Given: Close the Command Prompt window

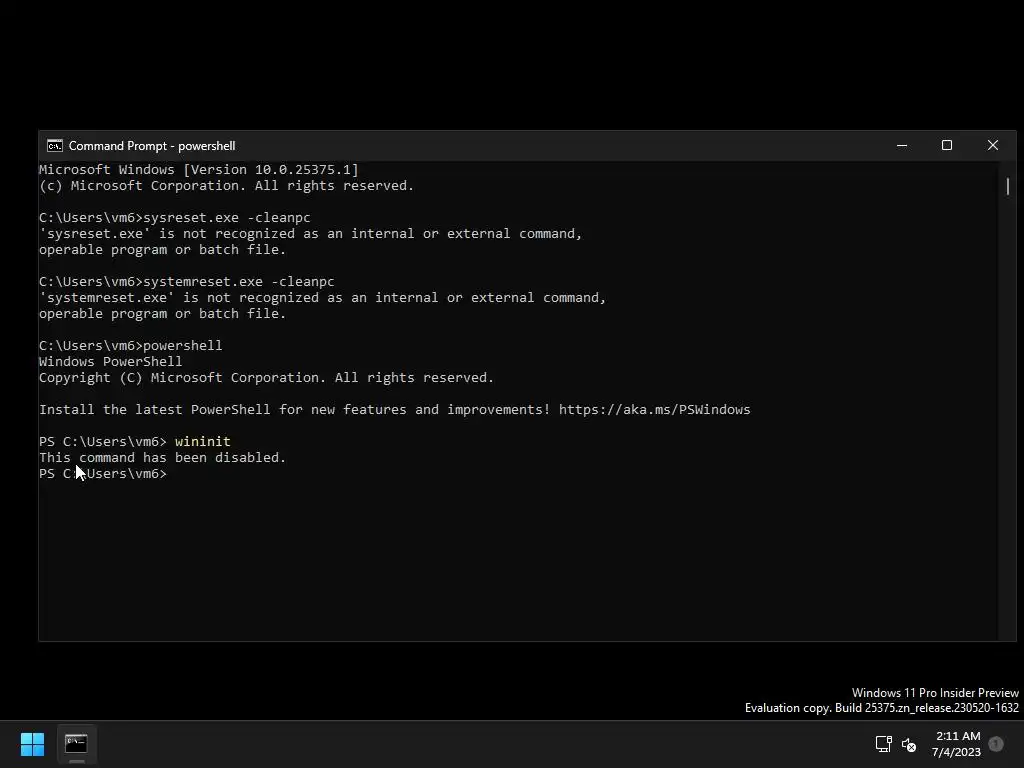Looking at the screenshot, I should (993, 146).
